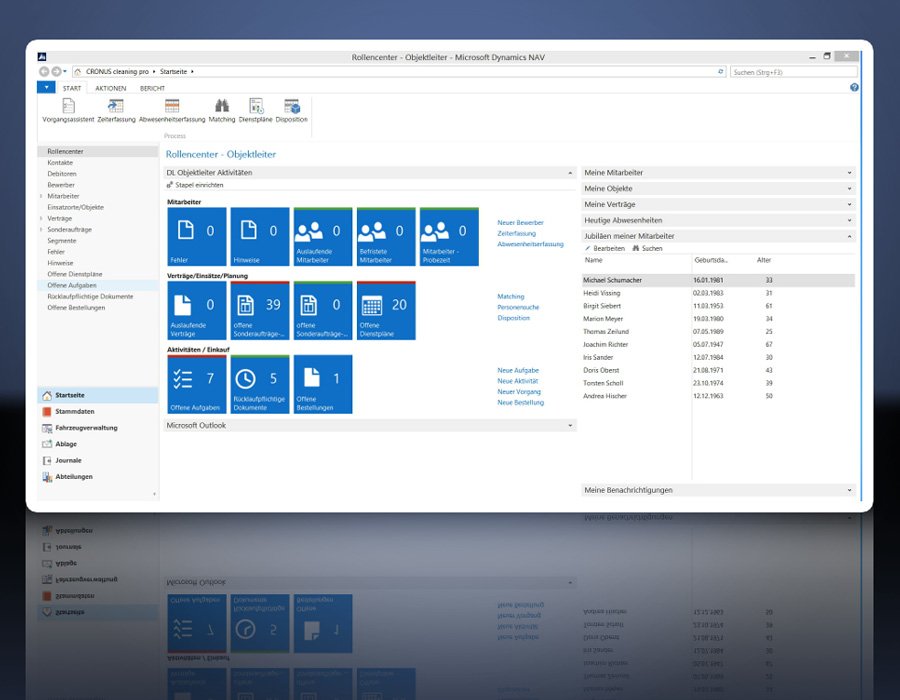
Task: Switch to the AKTIONEN ribbon tab
Action: (110, 88)
